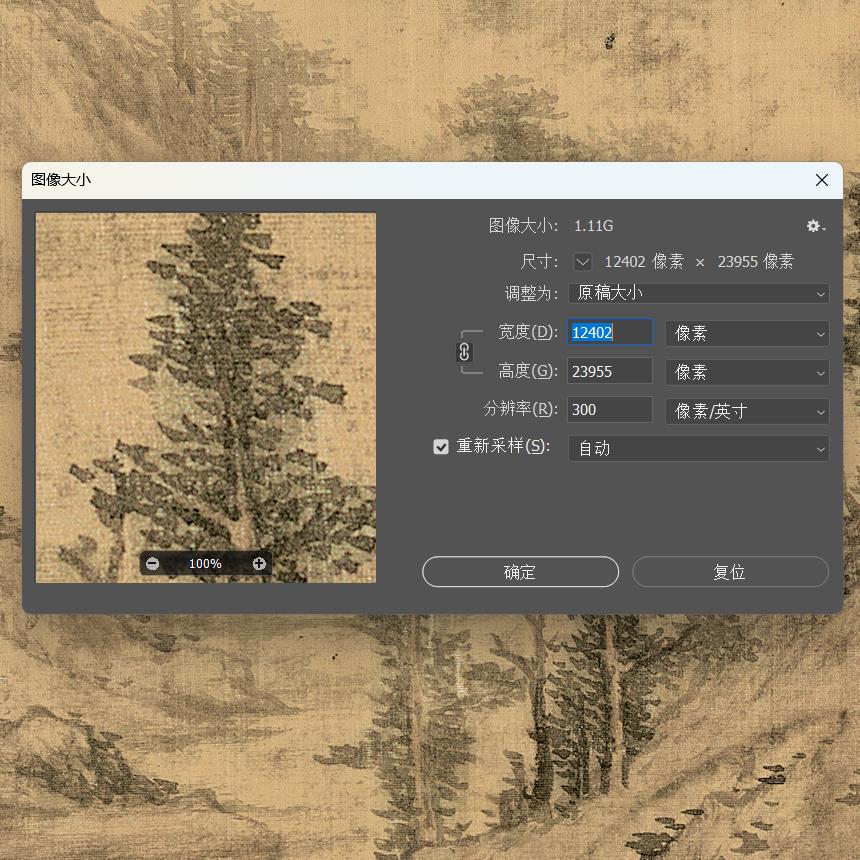Image resolution: width=860 pixels, height=860 pixels.
Task: Close the 图像大小 dialog
Action: pyautogui.click(x=821, y=180)
